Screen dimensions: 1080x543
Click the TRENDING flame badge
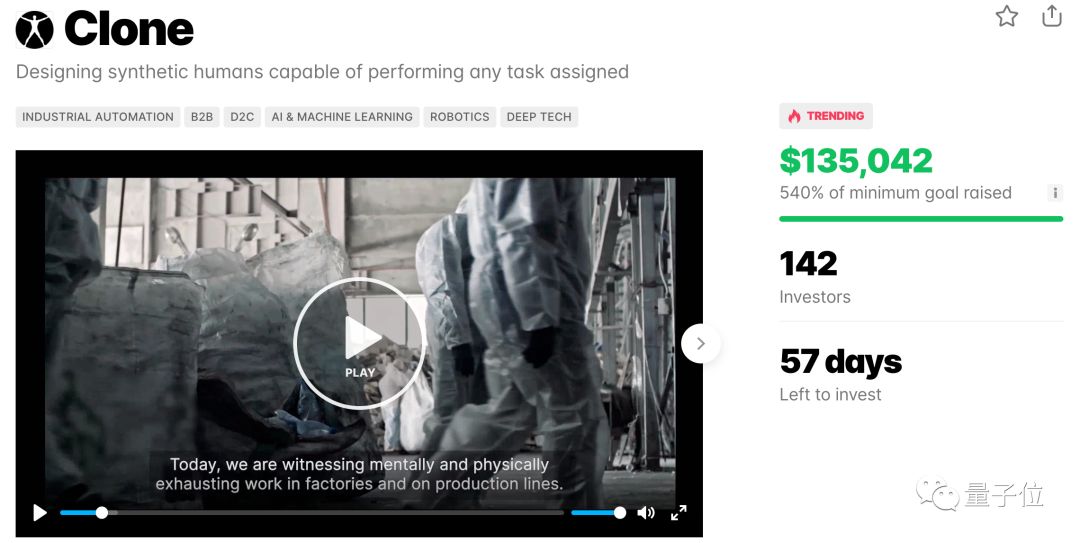point(826,116)
